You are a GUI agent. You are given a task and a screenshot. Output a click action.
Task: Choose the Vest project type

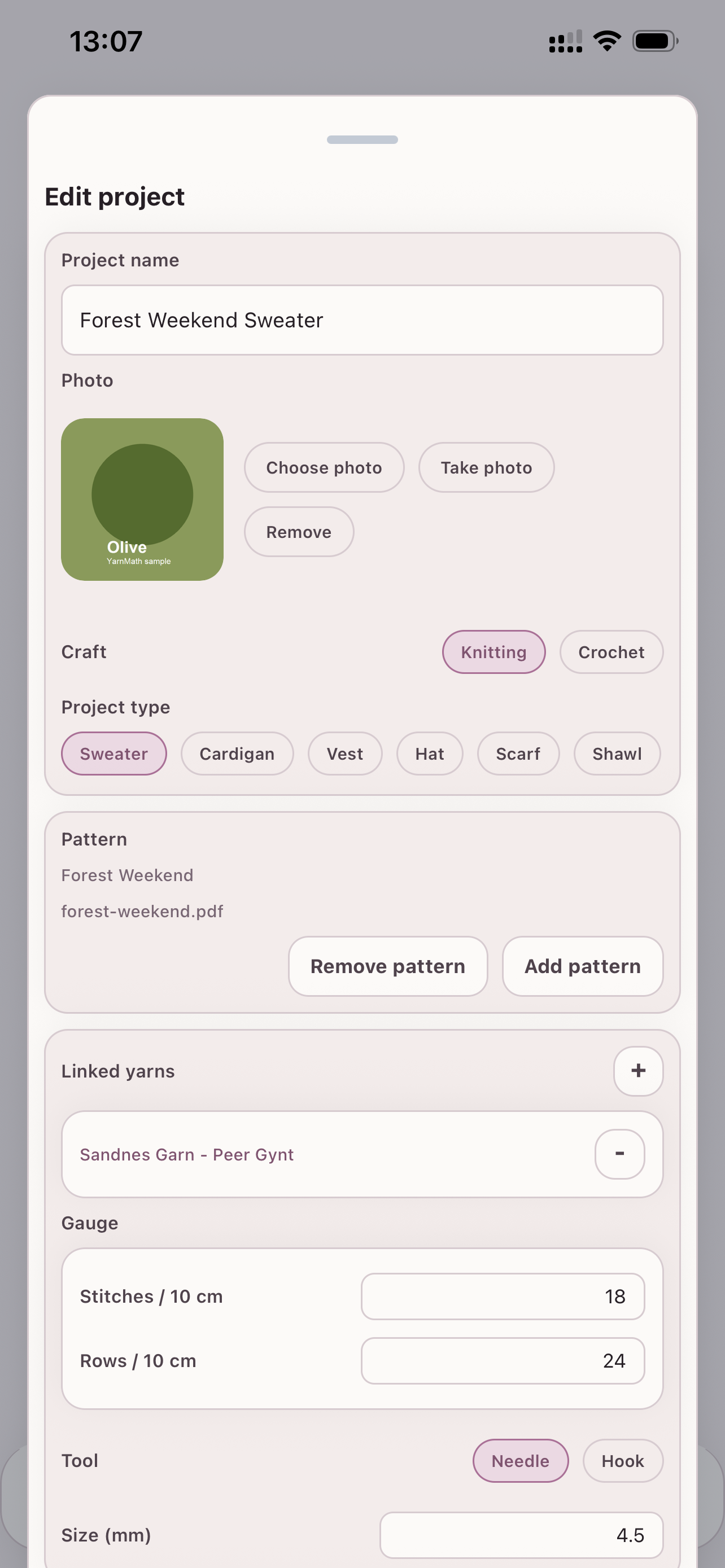click(x=344, y=754)
